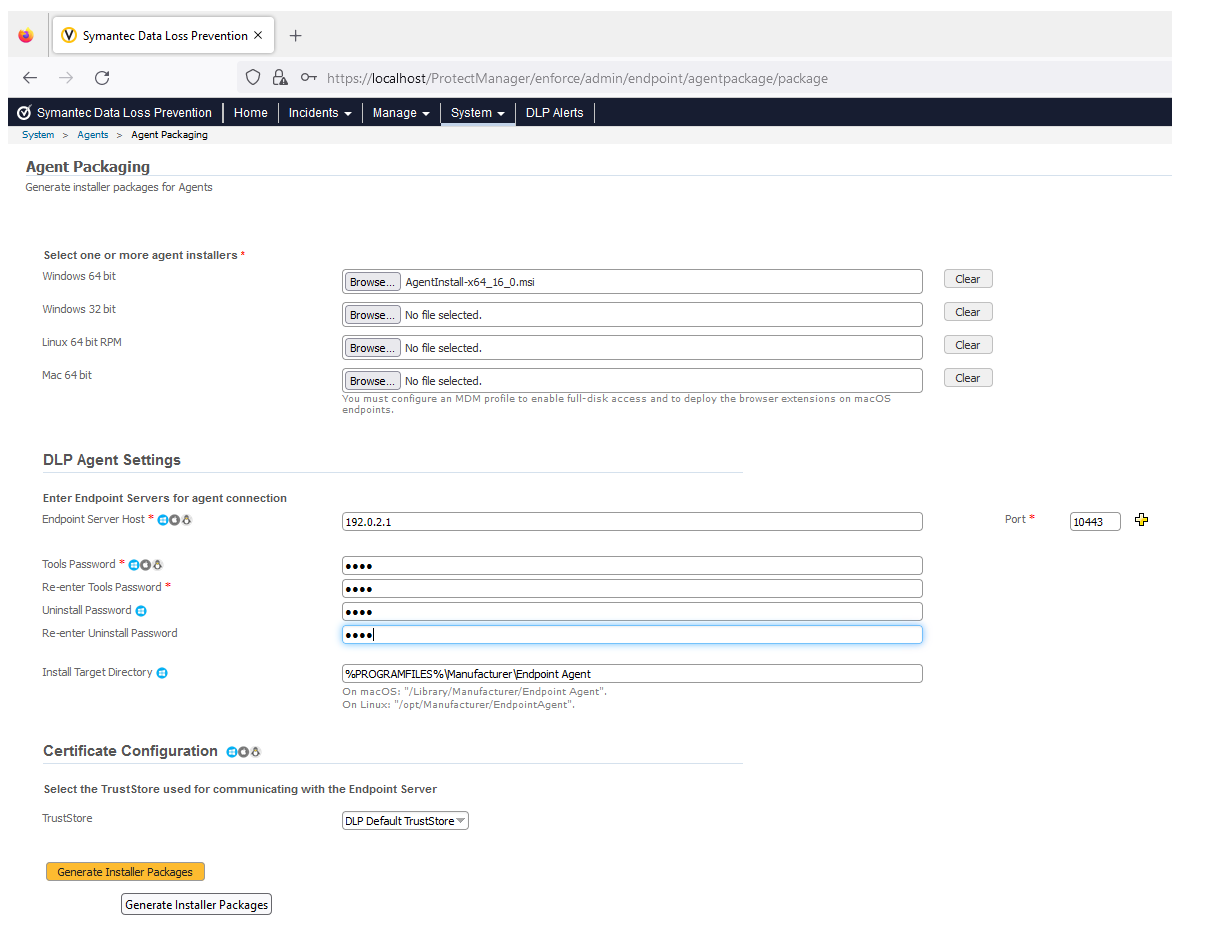Click the On macOS install path hint
The width and height of the screenshot is (1207, 946).
474,692
